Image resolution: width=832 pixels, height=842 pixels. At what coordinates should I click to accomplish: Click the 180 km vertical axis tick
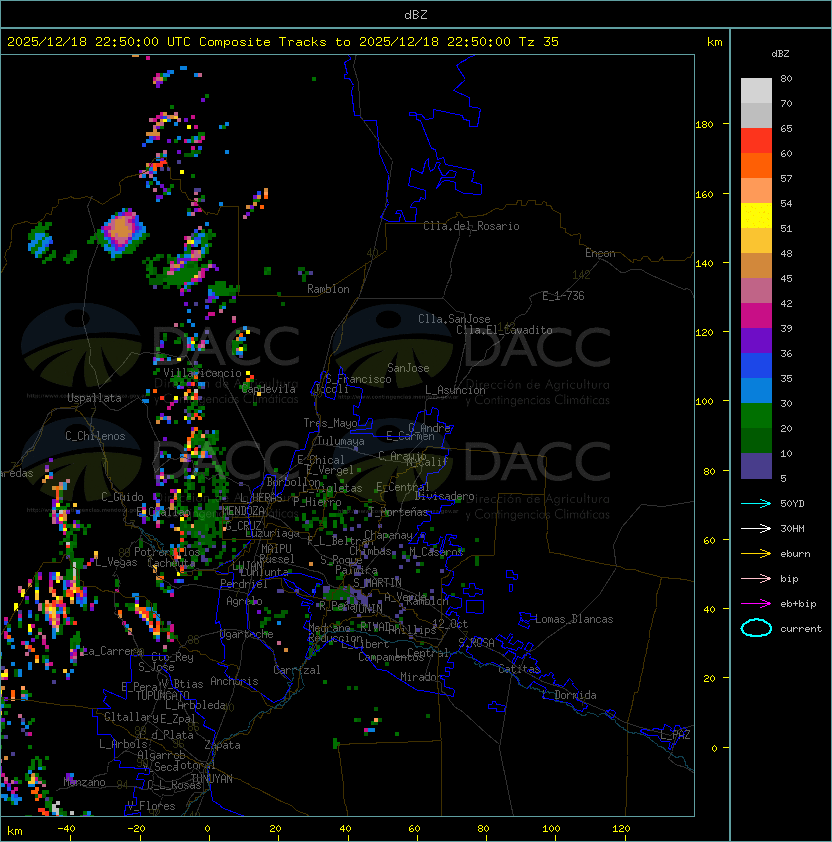[x=704, y=124]
